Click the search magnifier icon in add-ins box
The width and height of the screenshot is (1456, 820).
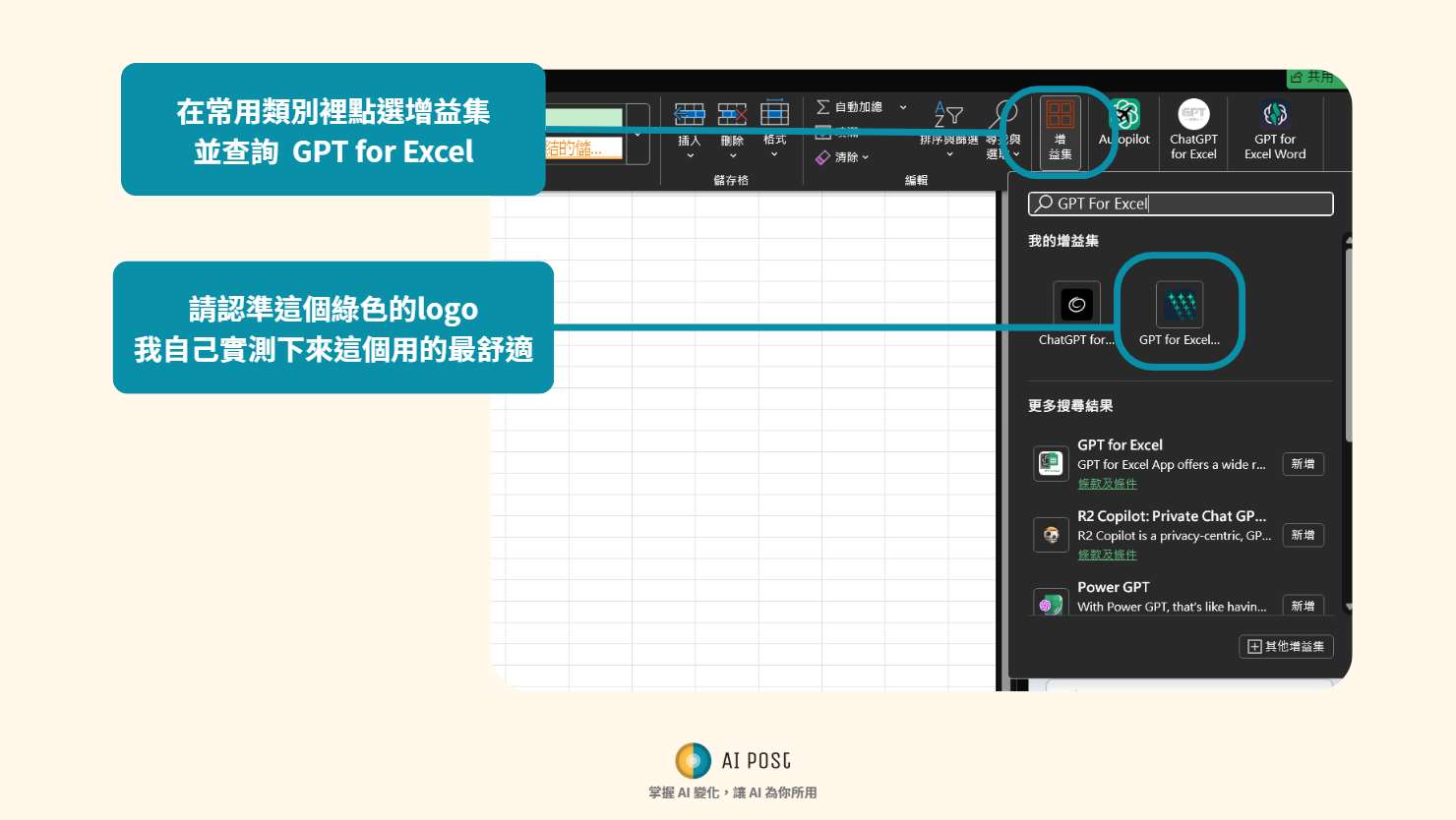pos(1044,204)
